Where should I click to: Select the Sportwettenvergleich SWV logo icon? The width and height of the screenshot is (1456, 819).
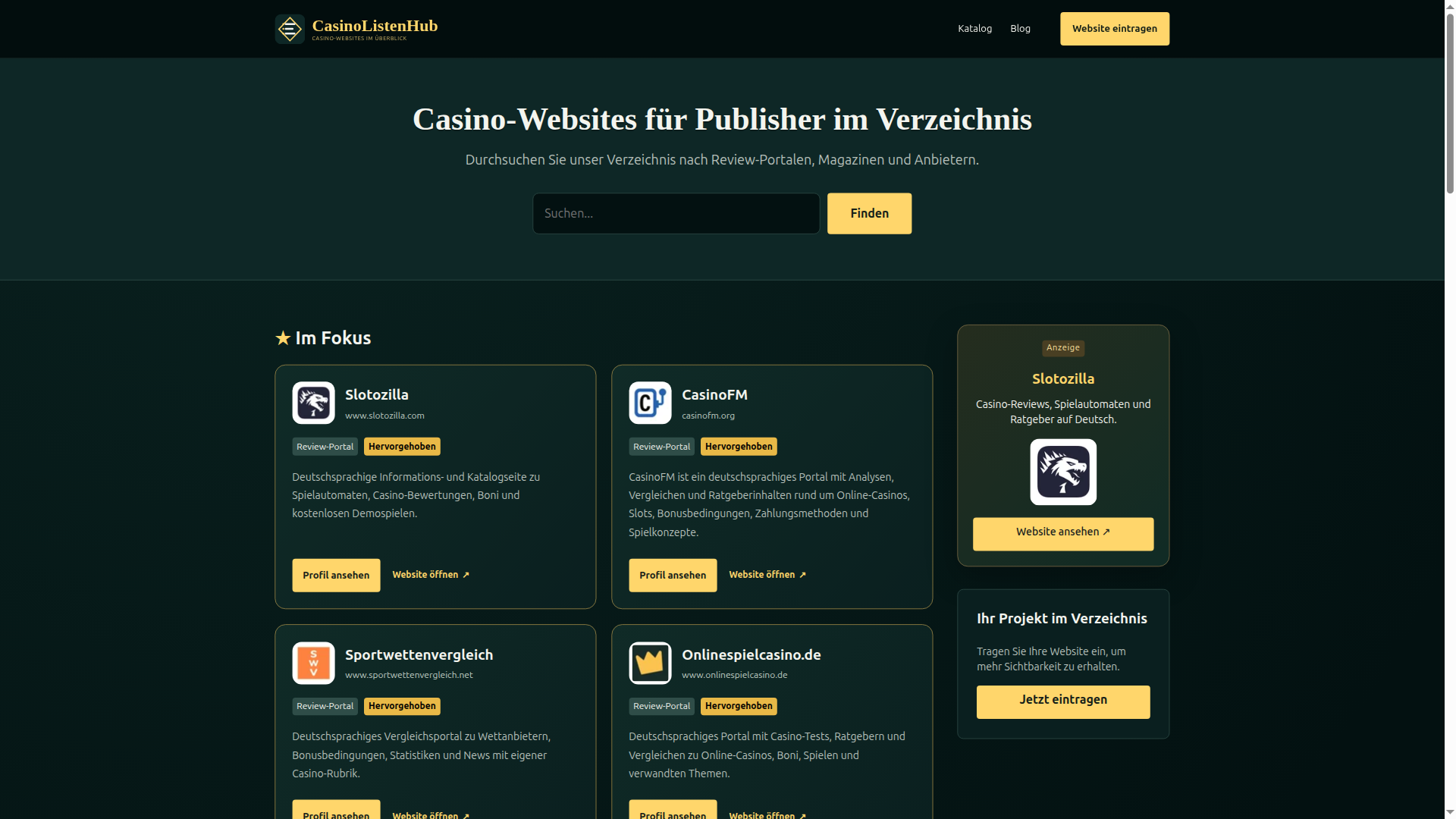(313, 663)
